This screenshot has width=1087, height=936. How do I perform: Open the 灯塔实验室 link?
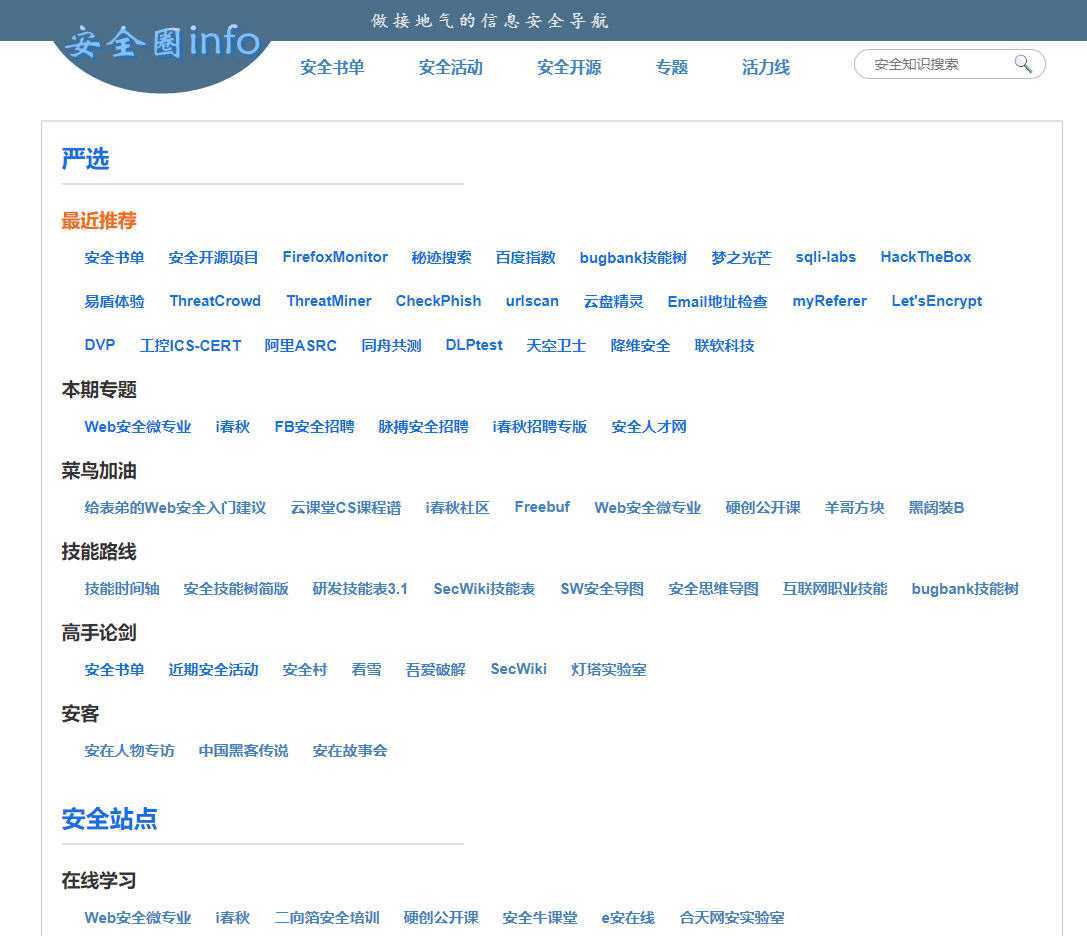pyautogui.click(x=609, y=670)
